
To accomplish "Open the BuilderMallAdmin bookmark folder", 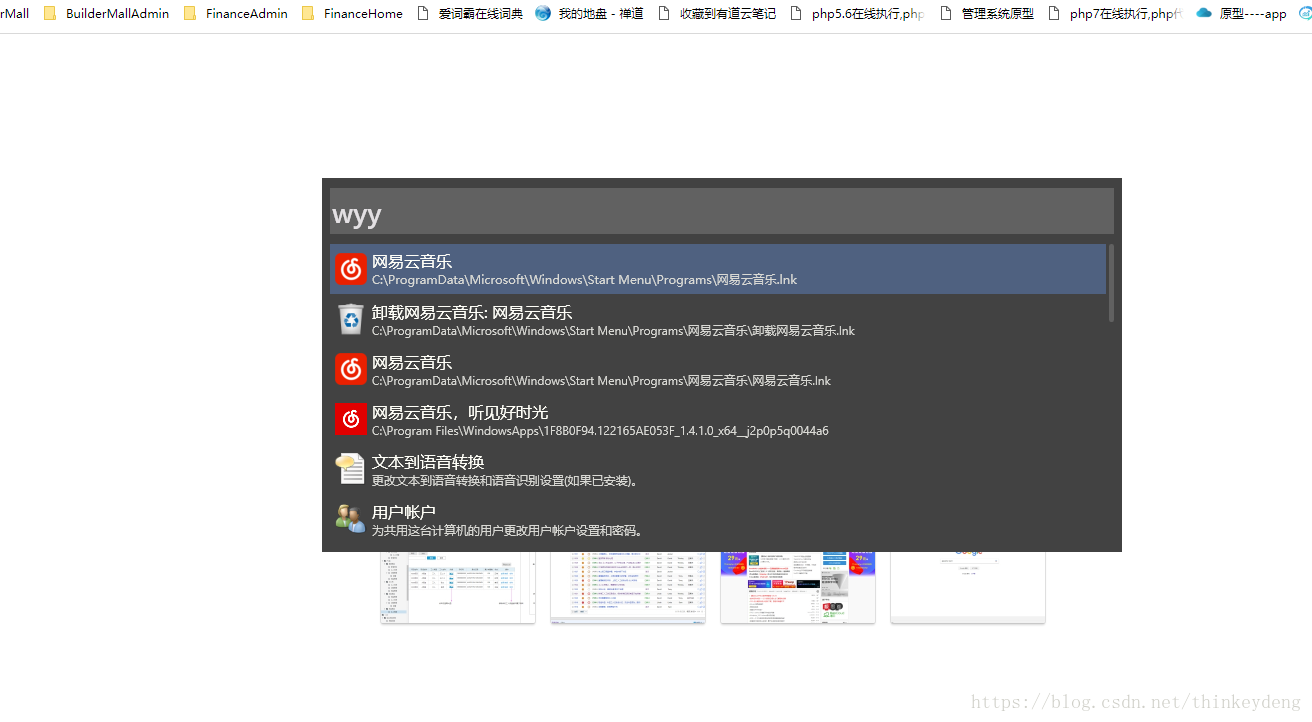I will pos(106,14).
